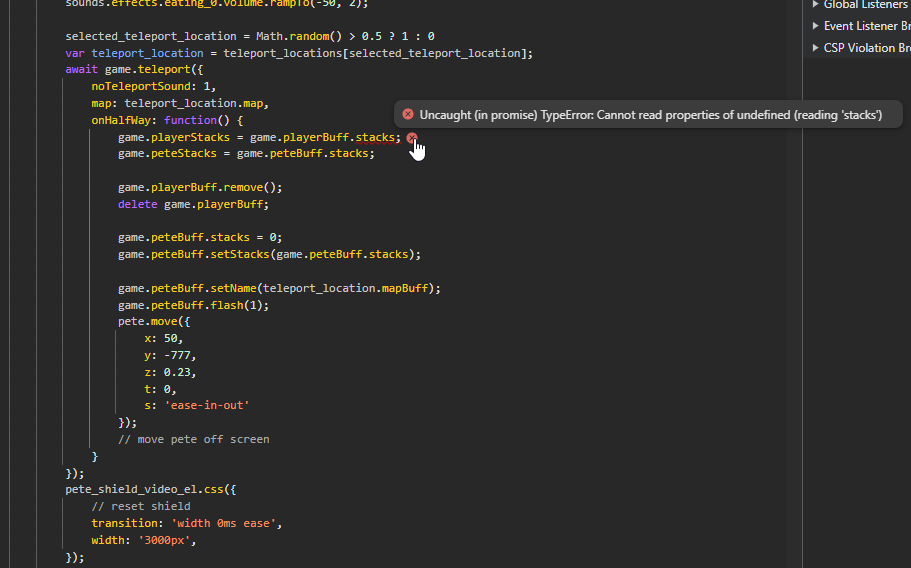Click the 'Uncaught (in promise) TypeError' message text
Image resolution: width=911 pixels, height=568 pixels.
(651, 115)
